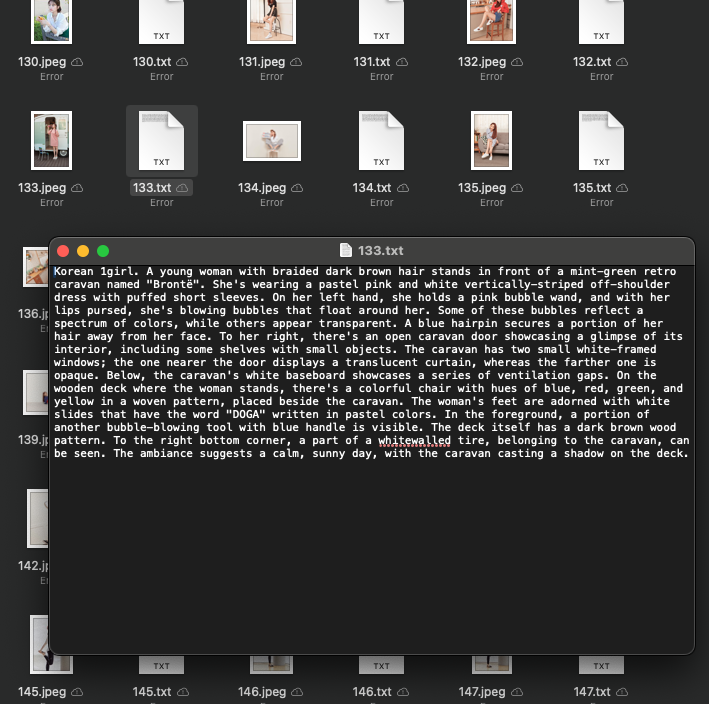Click the underlined word "whitewalled" in the text

[x=414, y=441]
